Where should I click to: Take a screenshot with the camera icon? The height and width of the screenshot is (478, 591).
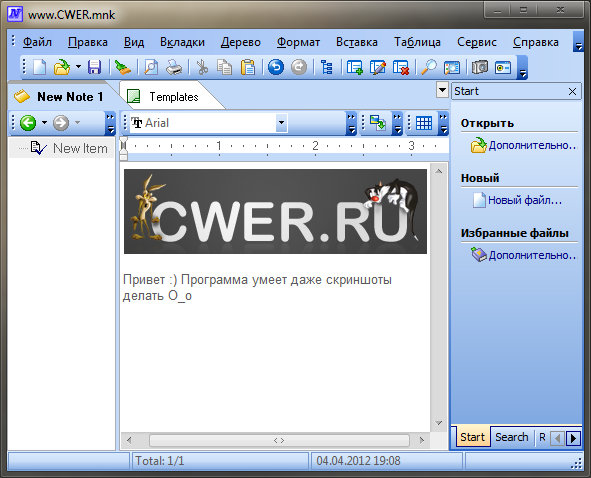click(480, 68)
